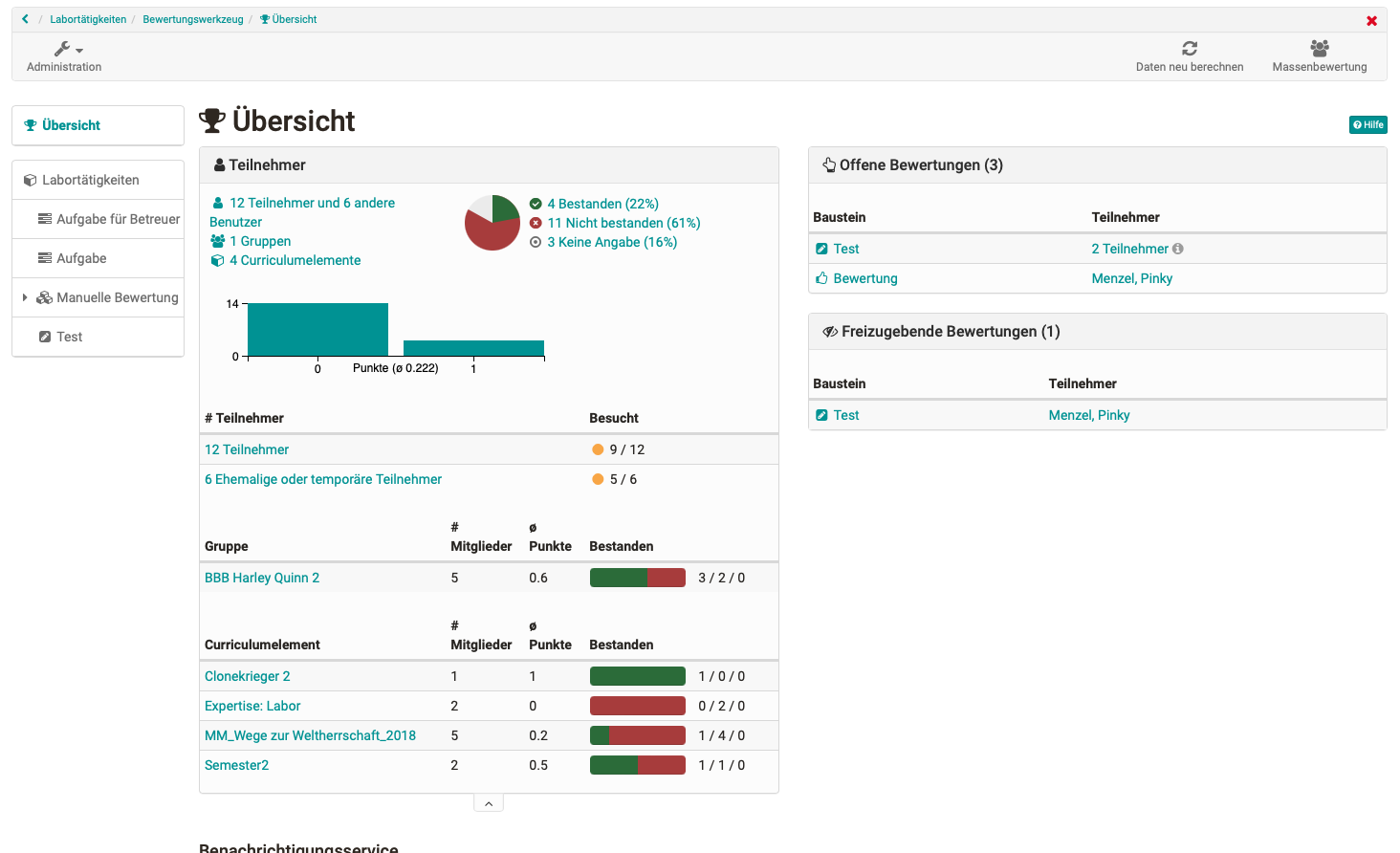Open the 11 Nicht bestanden link
Screen dimensions: 1400x853
(623, 223)
